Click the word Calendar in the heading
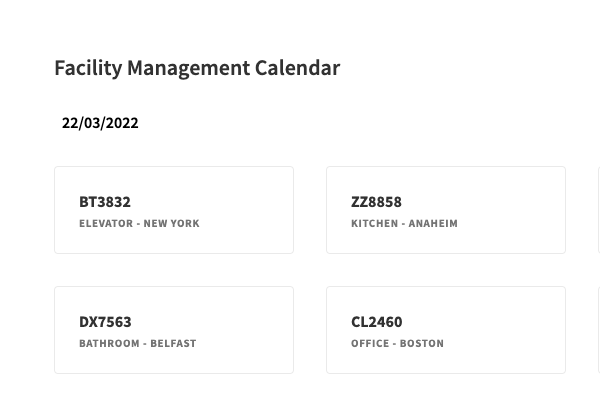 click(297, 68)
